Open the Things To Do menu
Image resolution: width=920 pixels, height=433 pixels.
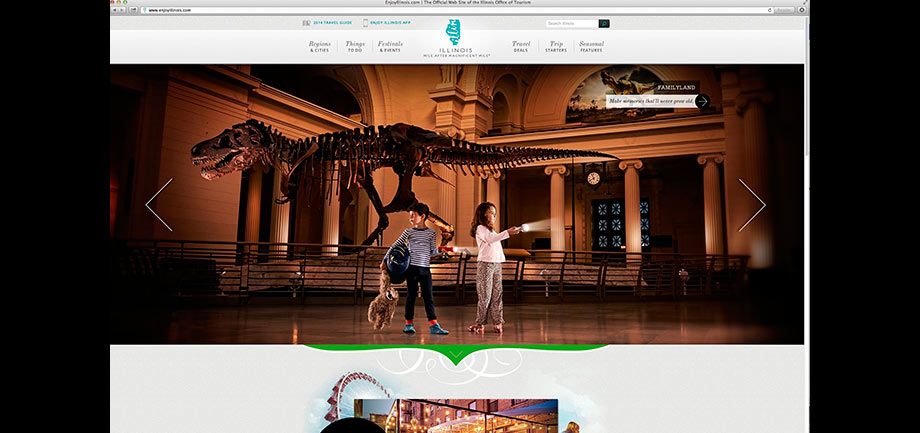(355, 46)
